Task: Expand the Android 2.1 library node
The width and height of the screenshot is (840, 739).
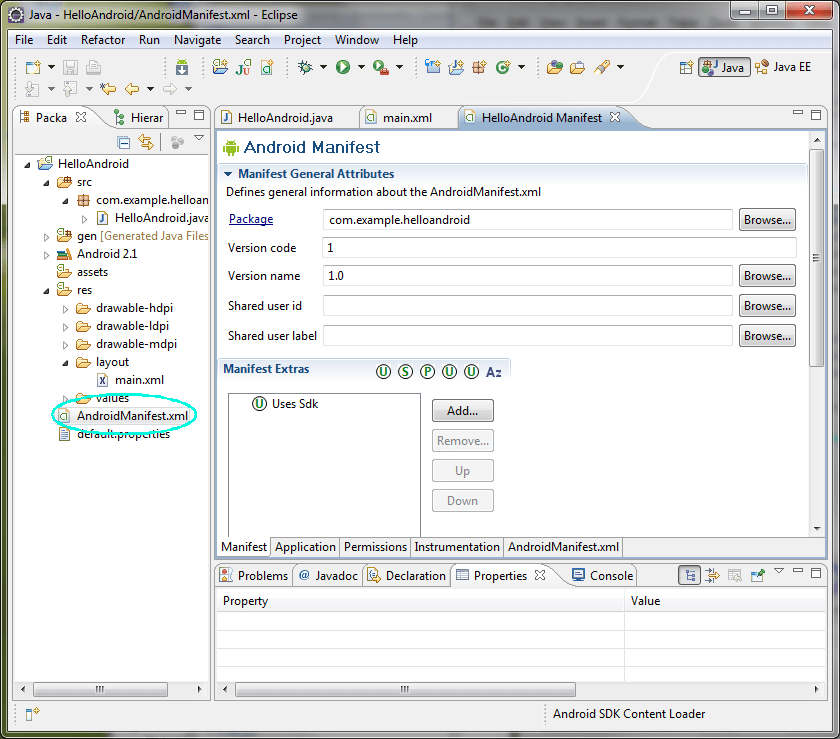Action: [x=47, y=255]
